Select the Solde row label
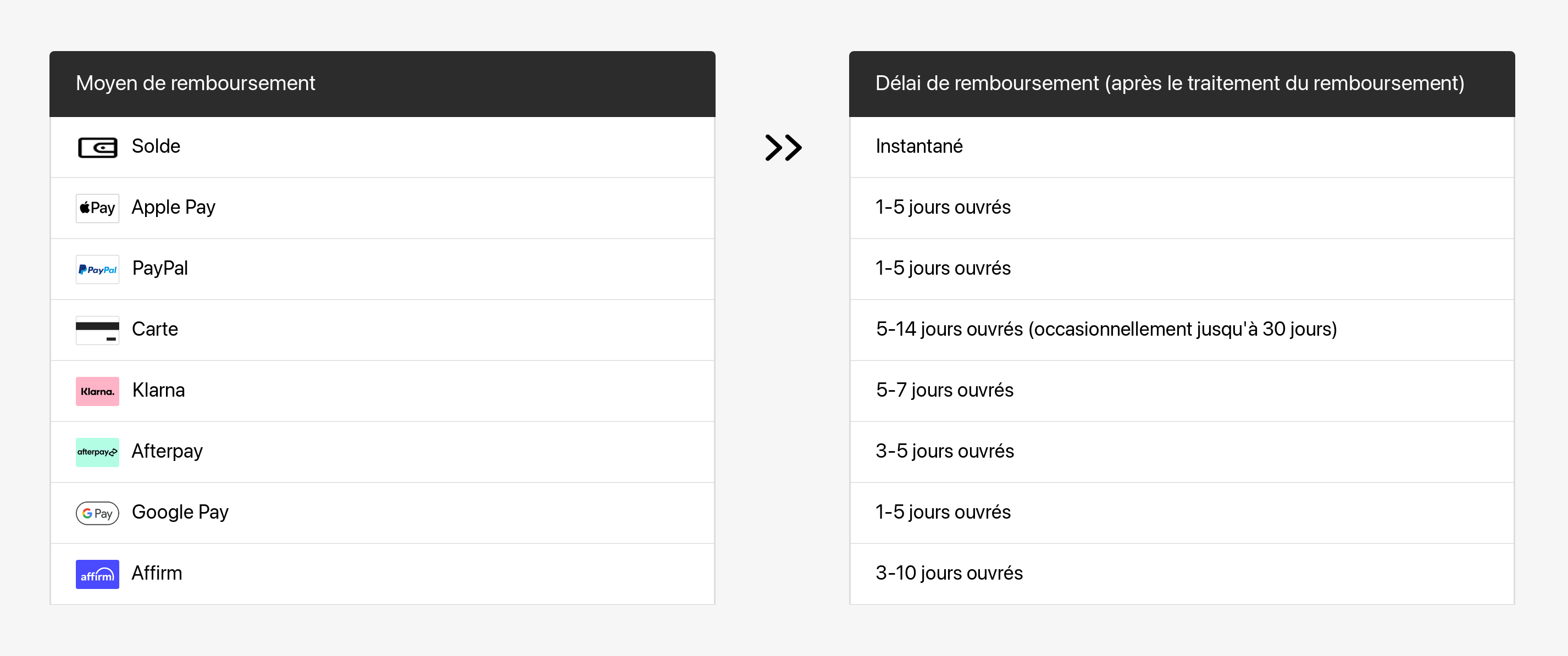Image resolution: width=1568 pixels, height=656 pixels. click(x=156, y=147)
